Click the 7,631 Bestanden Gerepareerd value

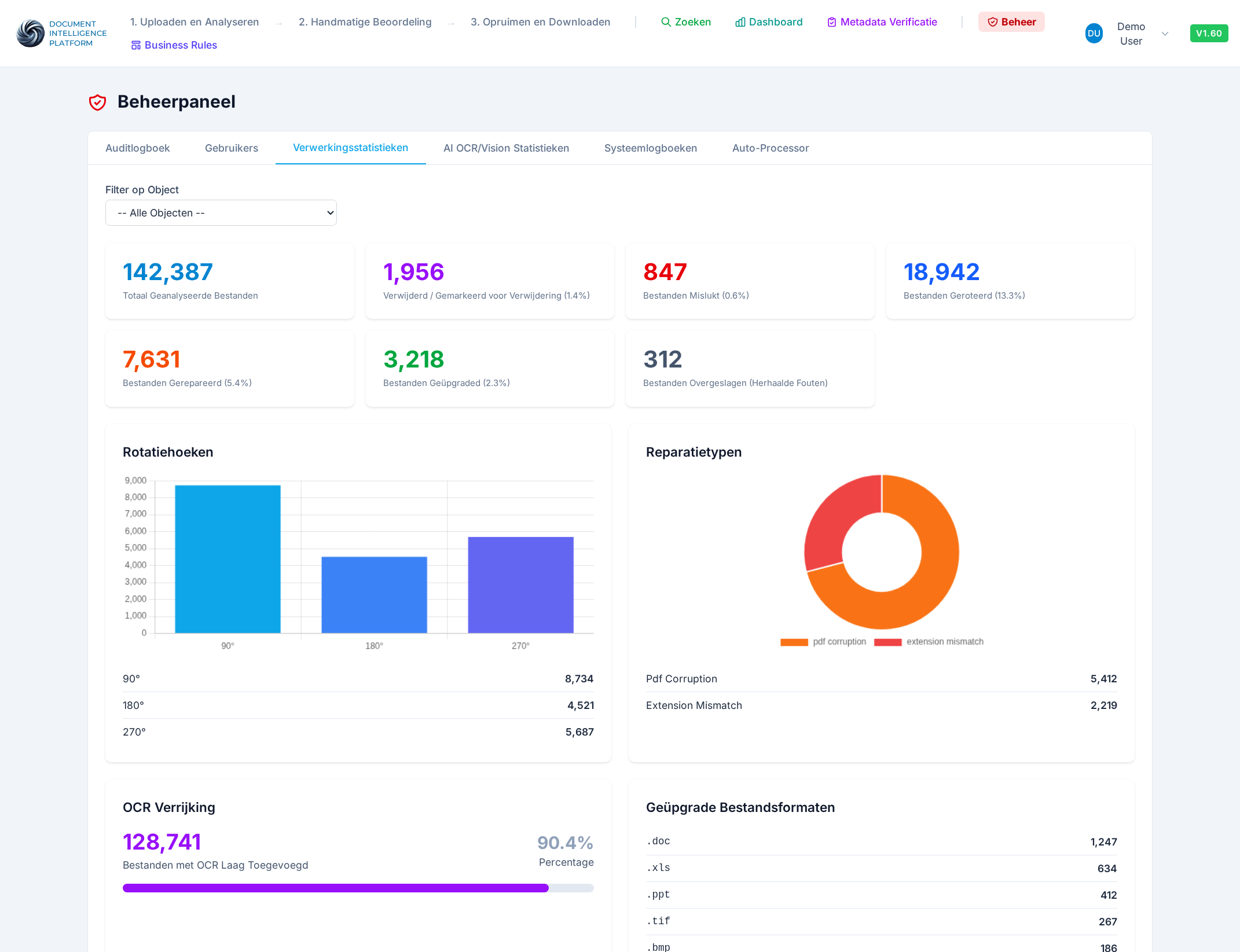(x=152, y=359)
